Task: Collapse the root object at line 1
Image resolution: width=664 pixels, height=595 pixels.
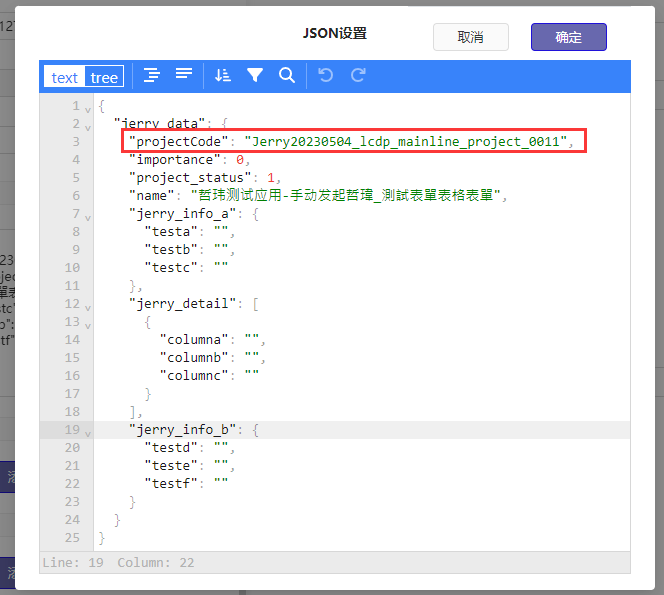Action: pyautogui.click(x=88, y=108)
